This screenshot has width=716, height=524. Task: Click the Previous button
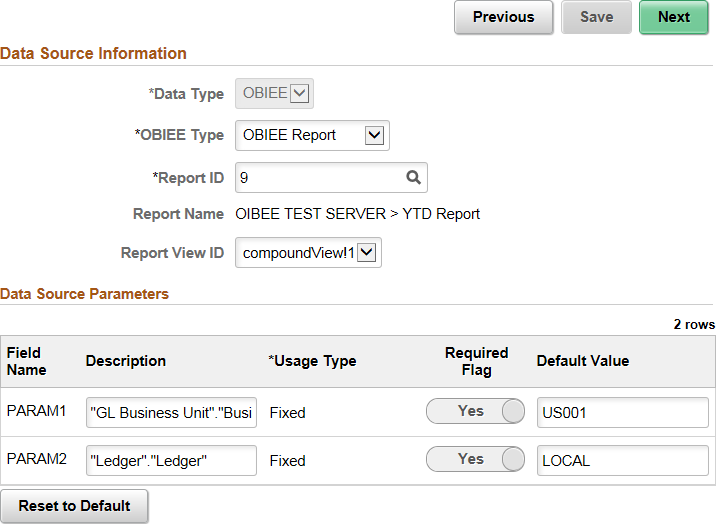(503, 17)
